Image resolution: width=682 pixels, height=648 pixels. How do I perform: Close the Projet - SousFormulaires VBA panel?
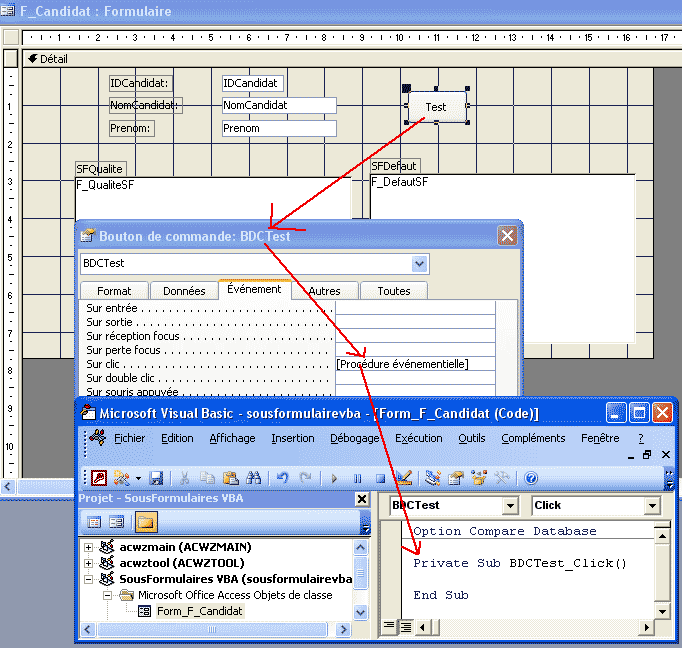pyautogui.click(x=362, y=499)
